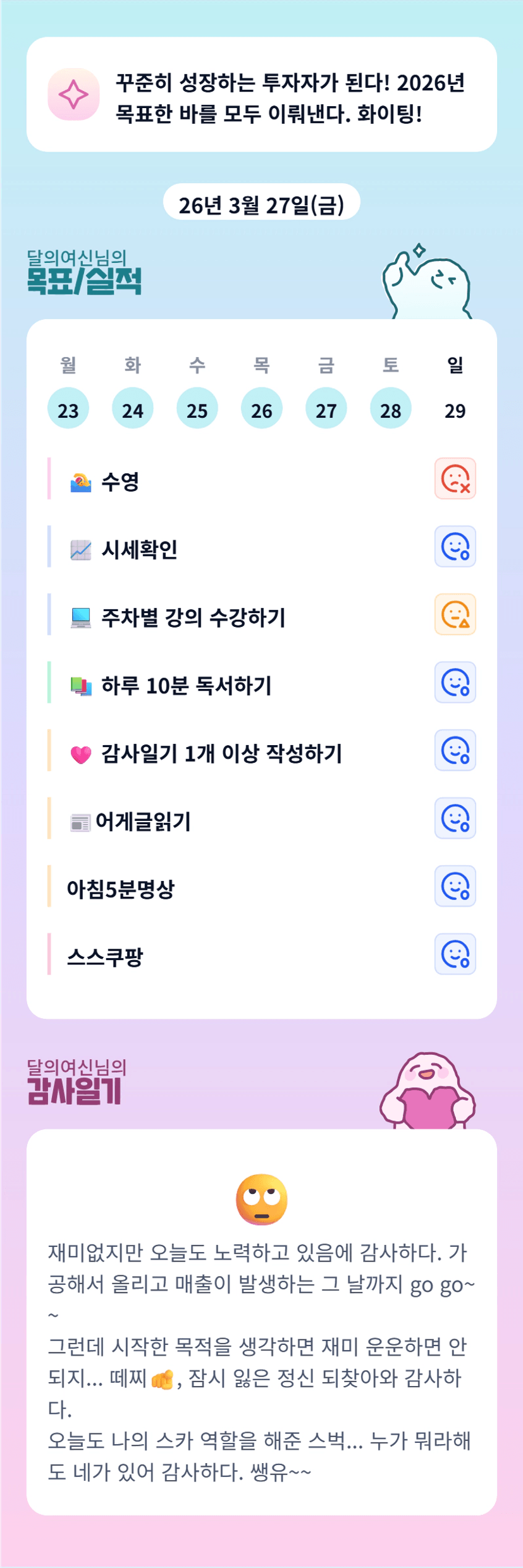Open the 시세확인 goal item
This screenshot has height=1568, width=523.
coord(139,550)
